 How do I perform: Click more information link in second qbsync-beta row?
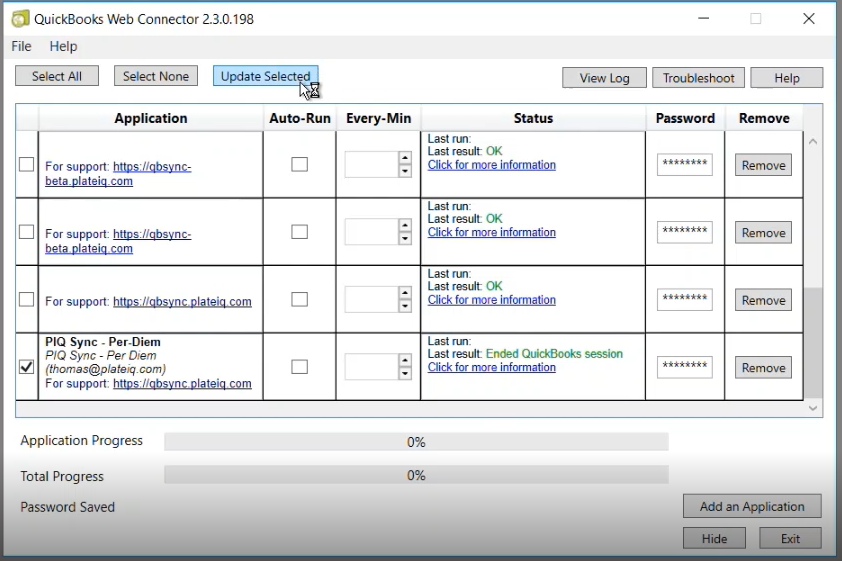click(x=491, y=232)
